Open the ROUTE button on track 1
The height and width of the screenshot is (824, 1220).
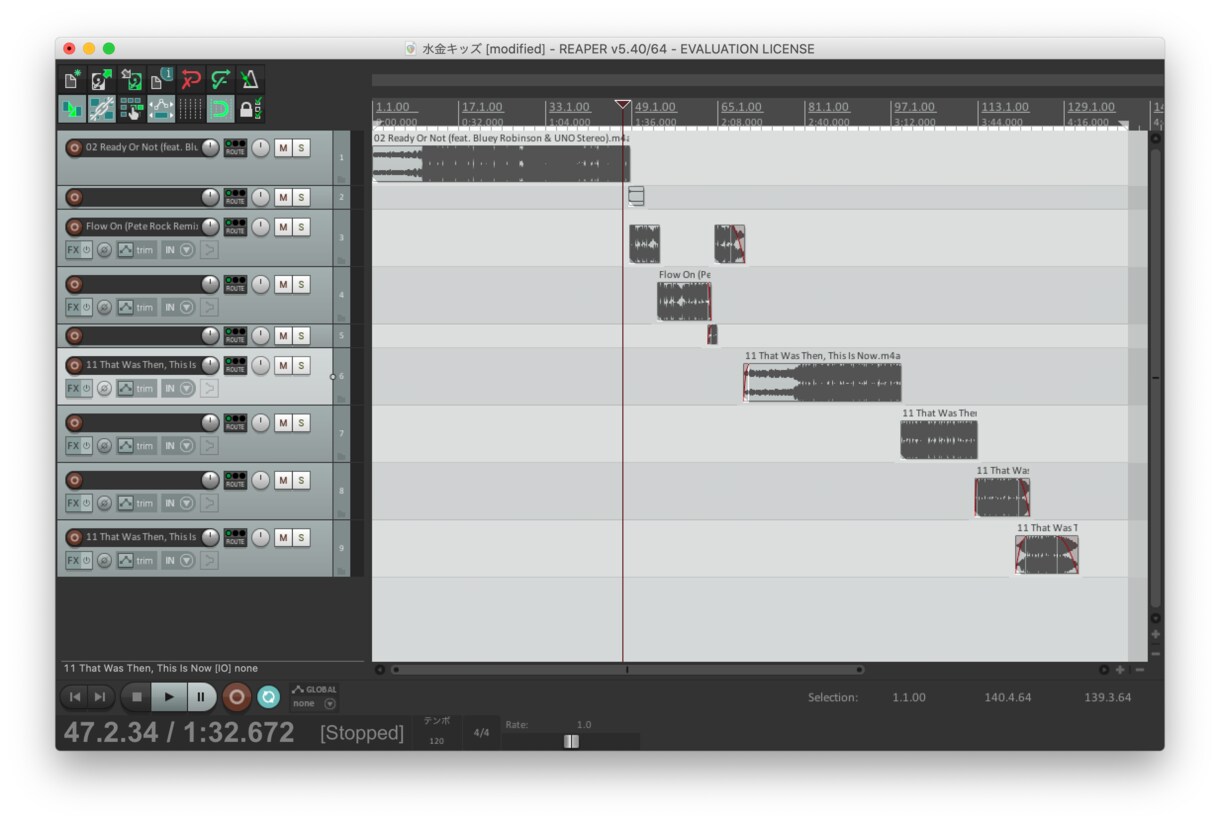[235, 148]
